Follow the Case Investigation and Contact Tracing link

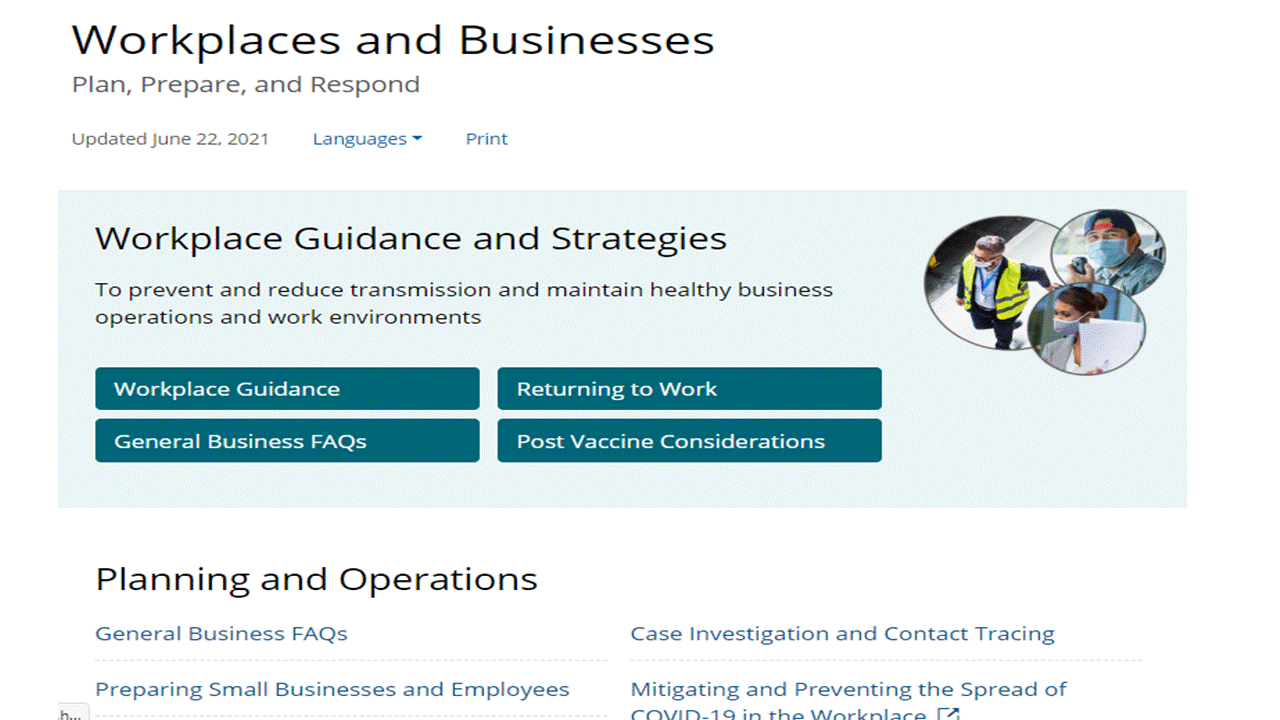tap(842, 634)
